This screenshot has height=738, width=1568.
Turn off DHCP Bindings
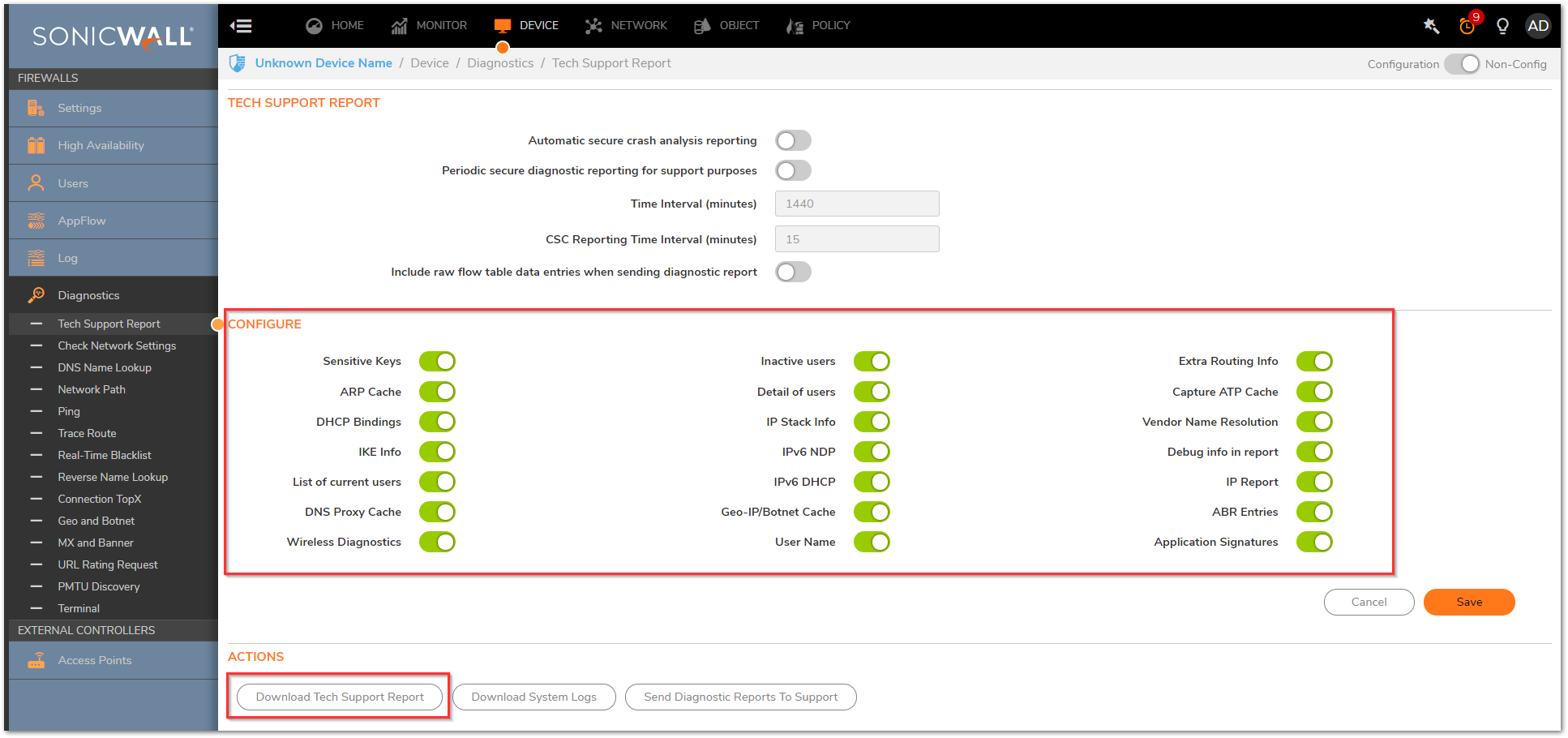[437, 422]
